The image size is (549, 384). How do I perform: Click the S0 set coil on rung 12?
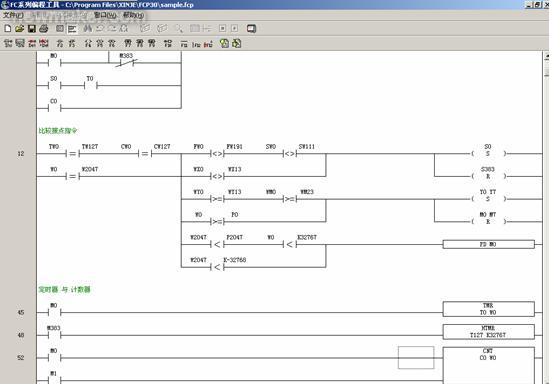[x=488, y=151]
